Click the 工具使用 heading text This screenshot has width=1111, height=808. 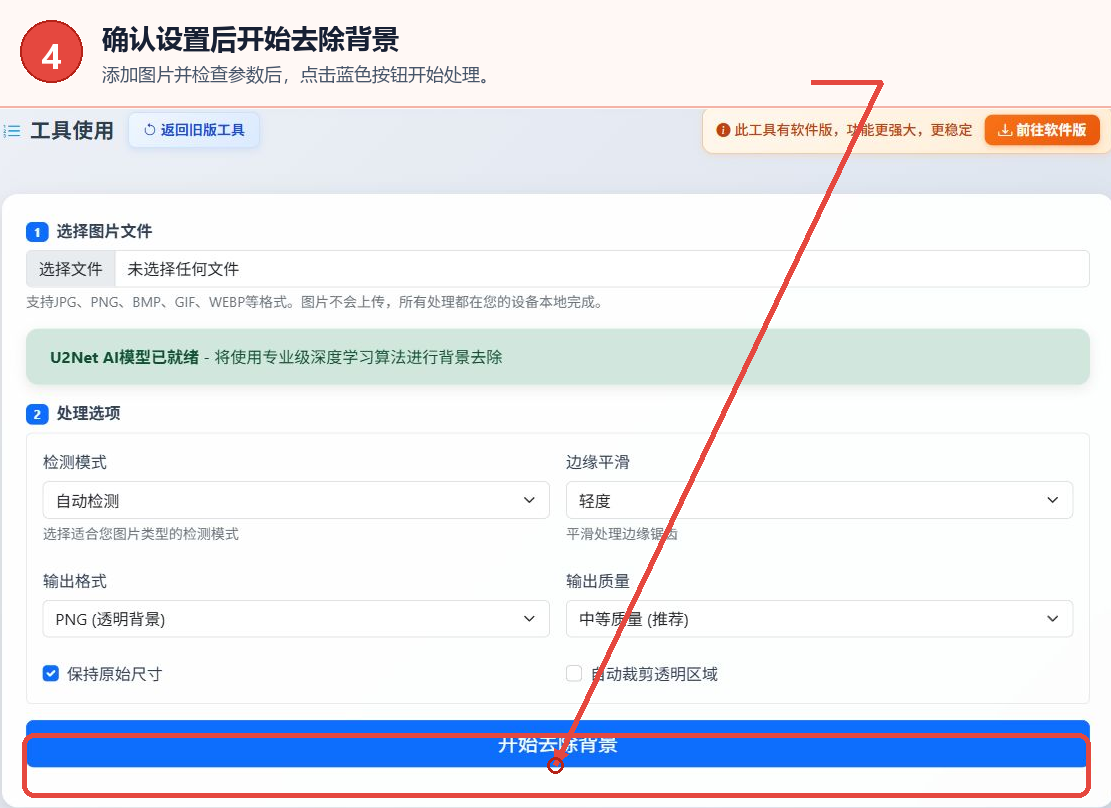[x=72, y=131]
